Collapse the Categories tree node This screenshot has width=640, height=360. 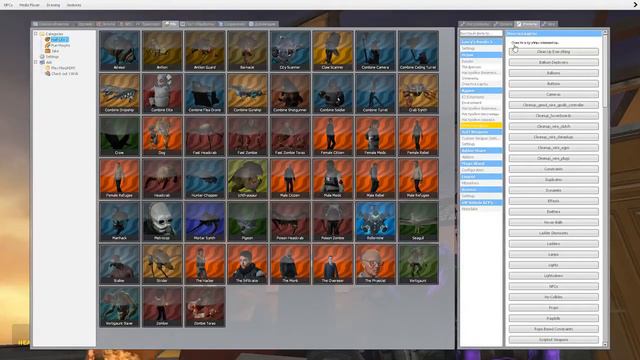[36, 33]
